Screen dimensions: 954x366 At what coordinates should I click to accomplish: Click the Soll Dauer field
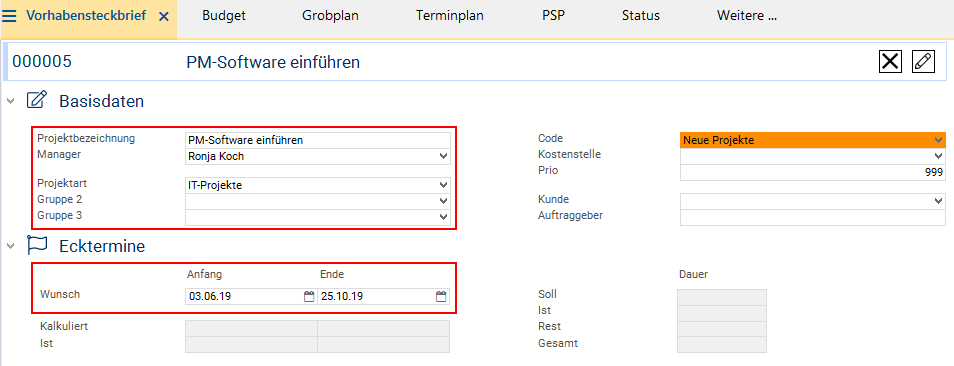pyautogui.click(x=722, y=297)
